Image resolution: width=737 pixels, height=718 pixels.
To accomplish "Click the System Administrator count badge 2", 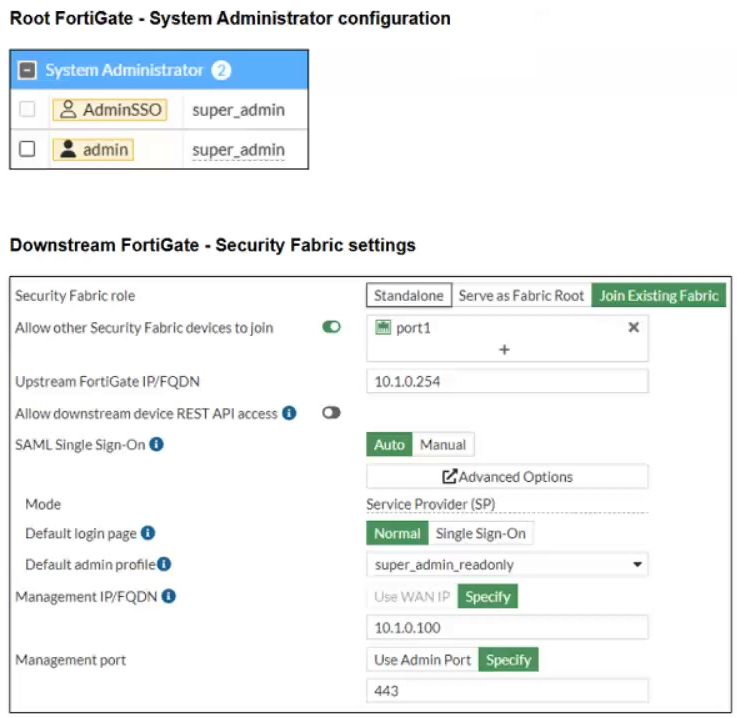I will 221,70.
